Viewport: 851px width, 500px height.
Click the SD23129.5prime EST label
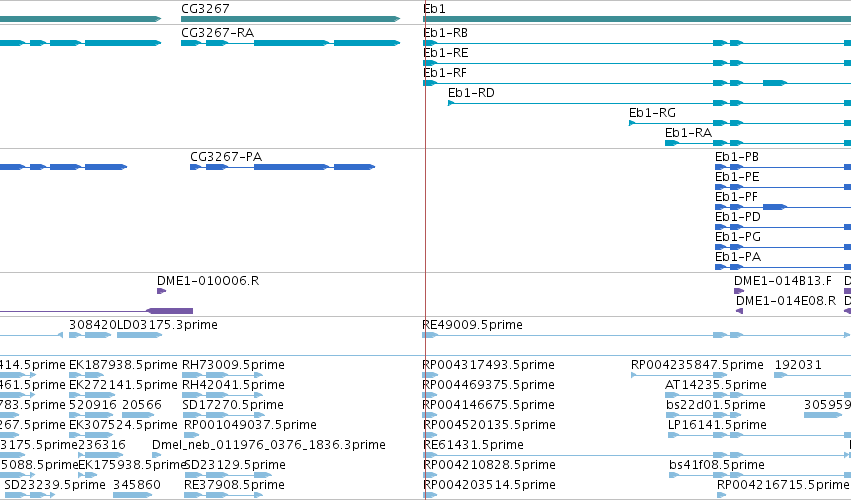pos(235,465)
